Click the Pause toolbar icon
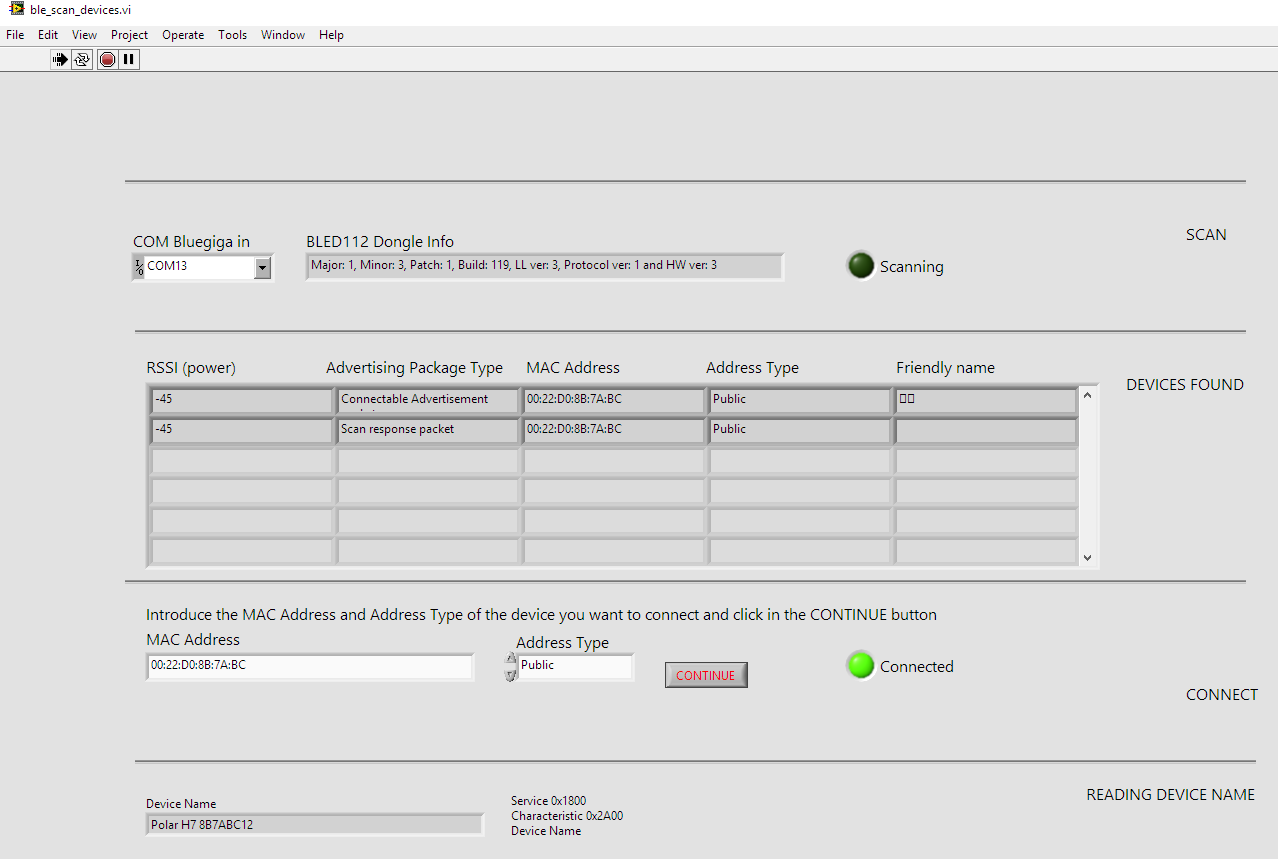Viewport: 1278px width, 859px height. pyautogui.click(x=129, y=60)
